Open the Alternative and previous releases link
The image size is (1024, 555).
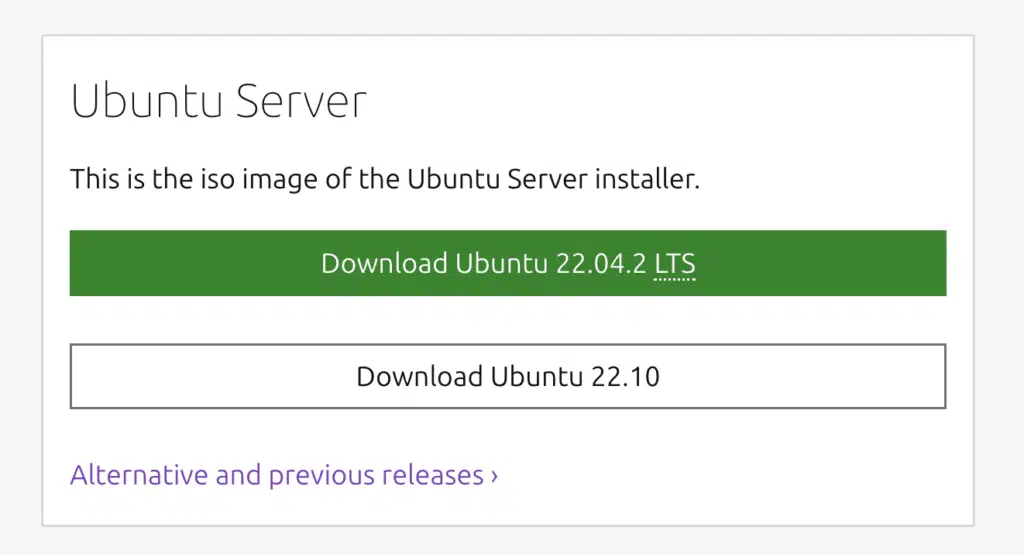click(284, 475)
